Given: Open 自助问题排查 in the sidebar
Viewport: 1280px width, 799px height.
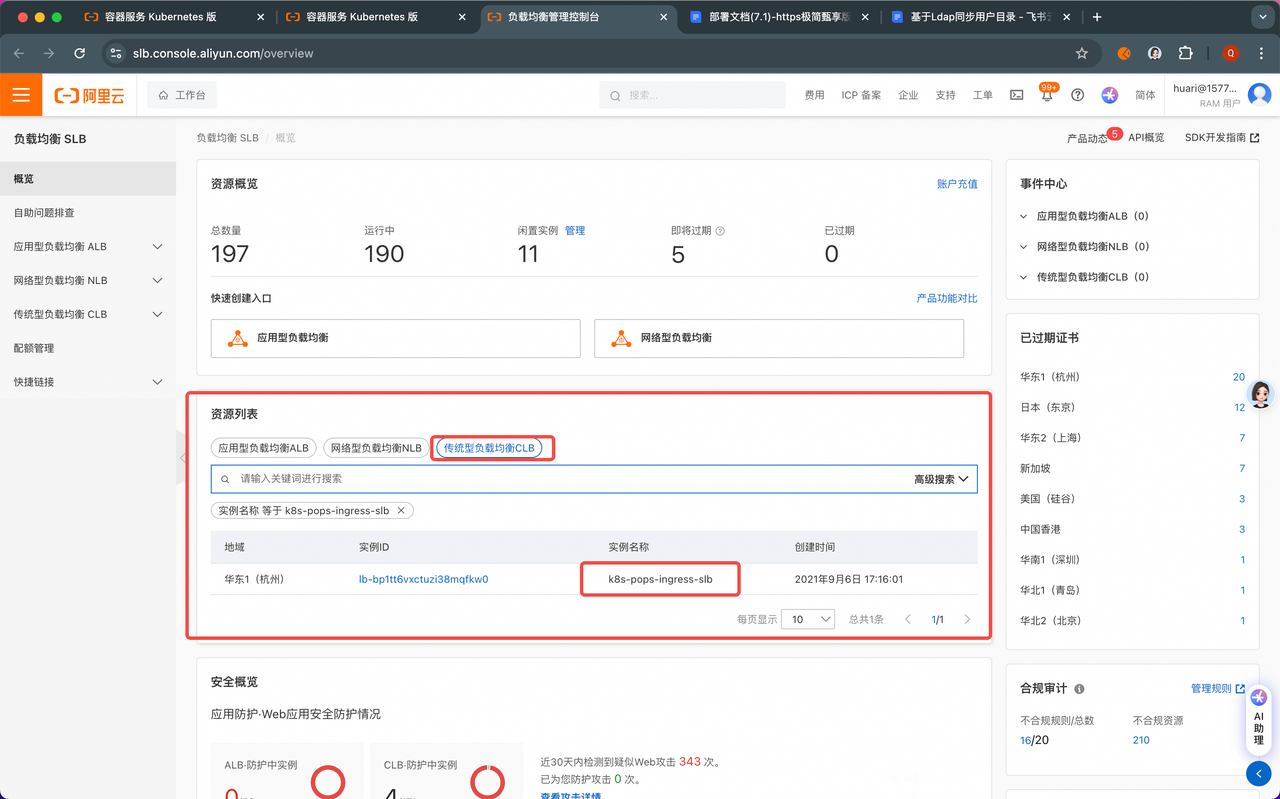Looking at the screenshot, I should (44, 213).
